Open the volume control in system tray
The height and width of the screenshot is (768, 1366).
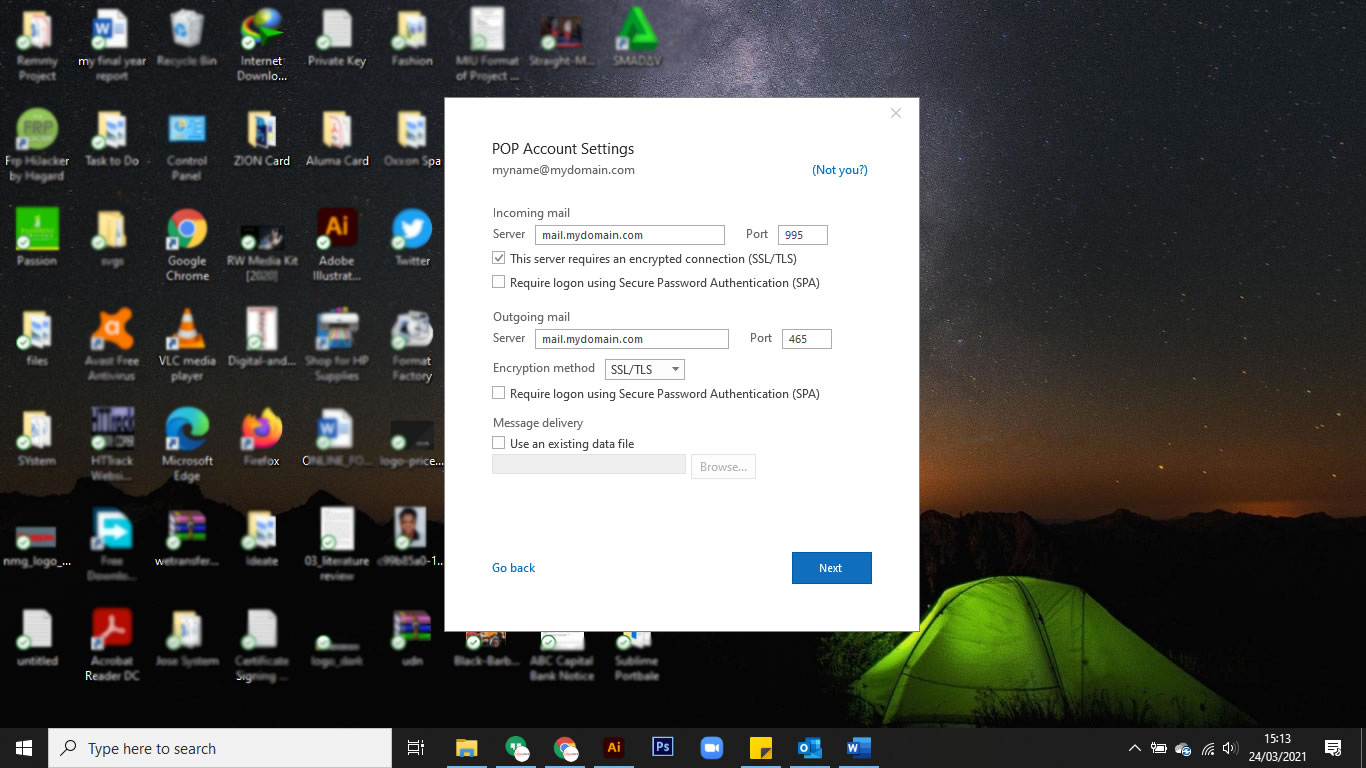coord(1230,748)
